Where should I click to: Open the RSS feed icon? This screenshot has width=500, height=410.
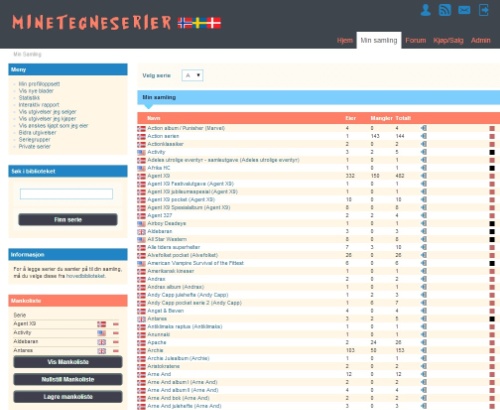[445, 10]
